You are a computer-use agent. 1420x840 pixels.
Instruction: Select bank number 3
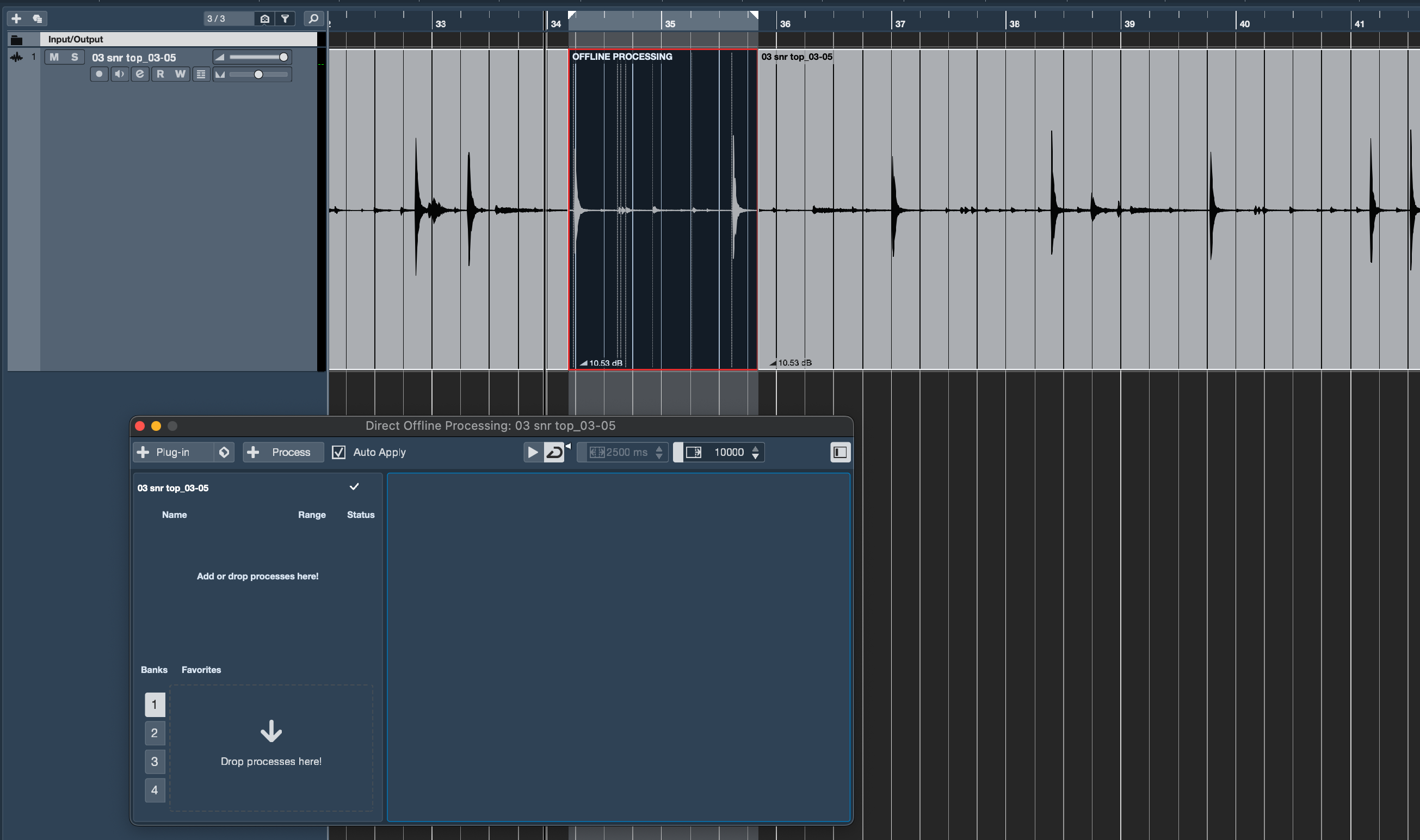[x=155, y=761]
